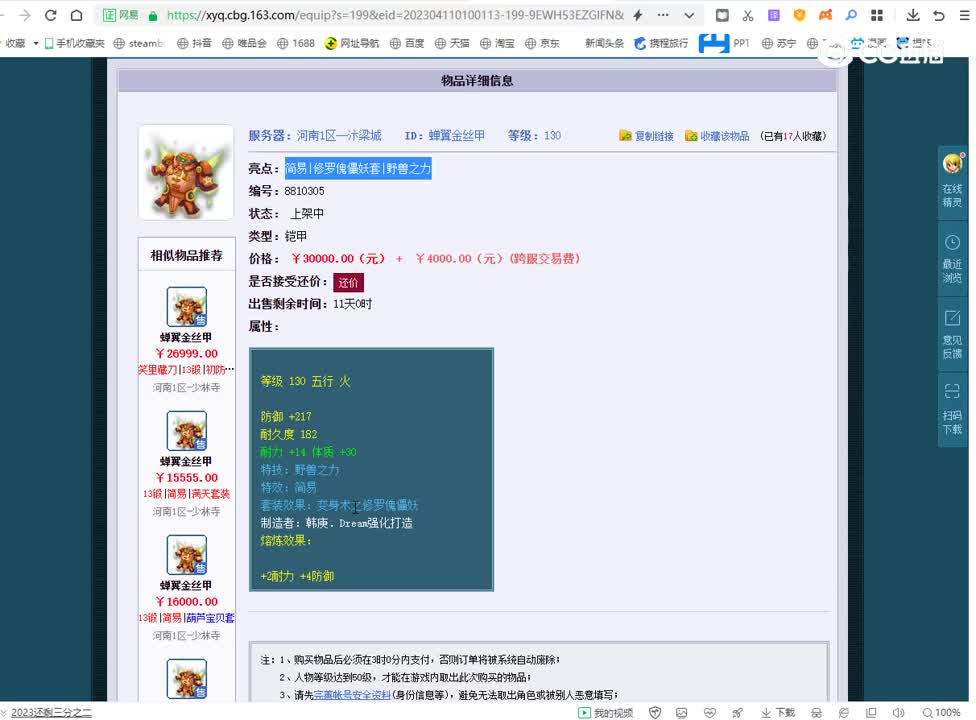This screenshot has width=976, height=720.
Task: Open the 唯品会 bookmark
Action: coord(244,43)
